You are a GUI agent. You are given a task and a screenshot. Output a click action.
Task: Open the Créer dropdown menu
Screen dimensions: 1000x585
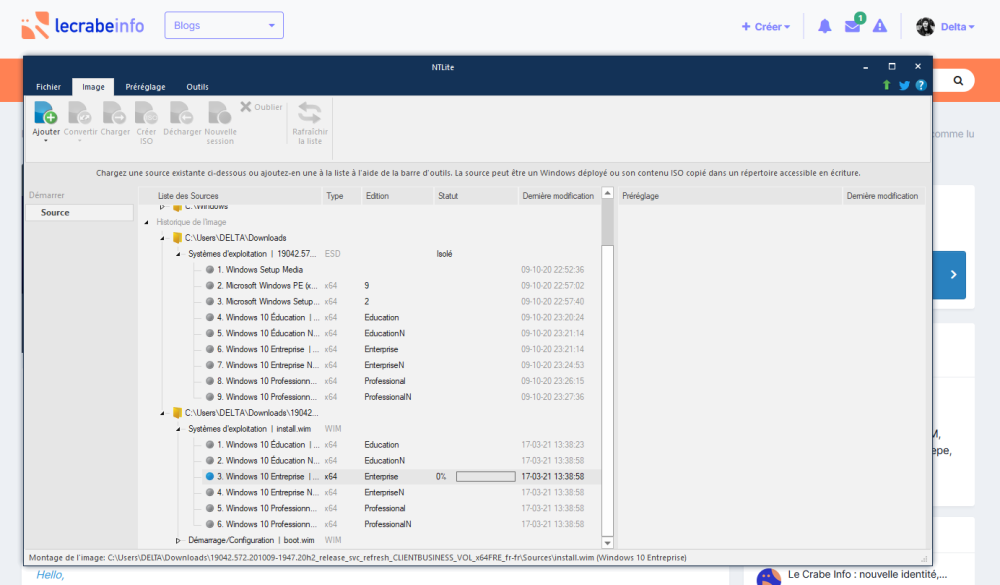point(766,26)
